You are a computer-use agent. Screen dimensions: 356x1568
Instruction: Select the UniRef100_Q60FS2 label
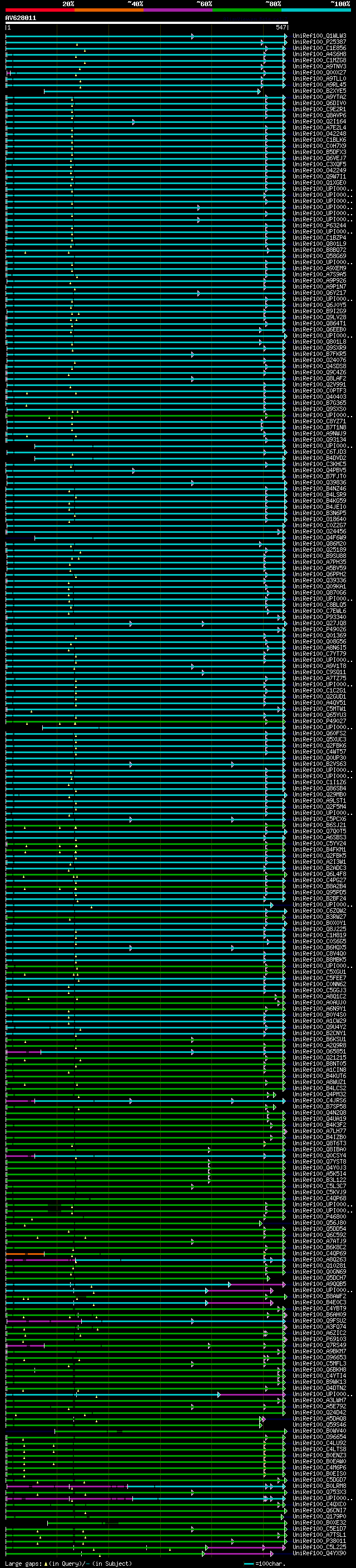click(x=319, y=734)
